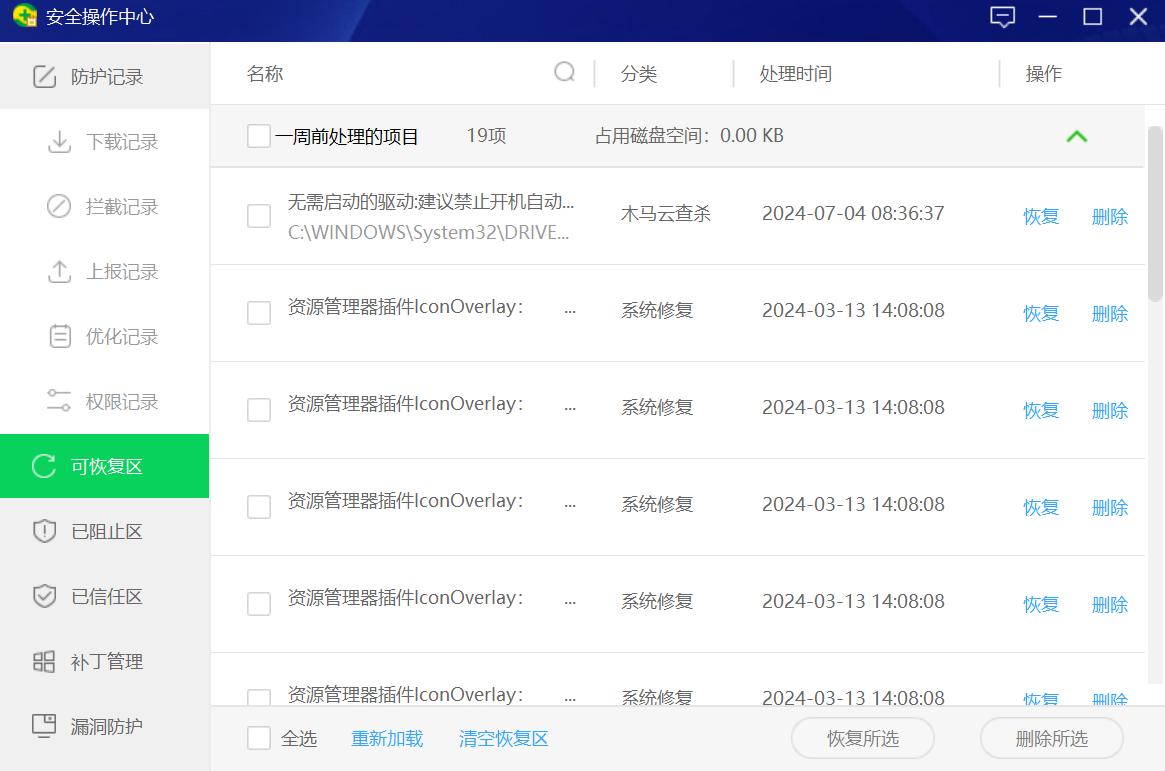1165x771 pixels.
Task: Click the permission records sliders icon
Action: click(59, 402)
